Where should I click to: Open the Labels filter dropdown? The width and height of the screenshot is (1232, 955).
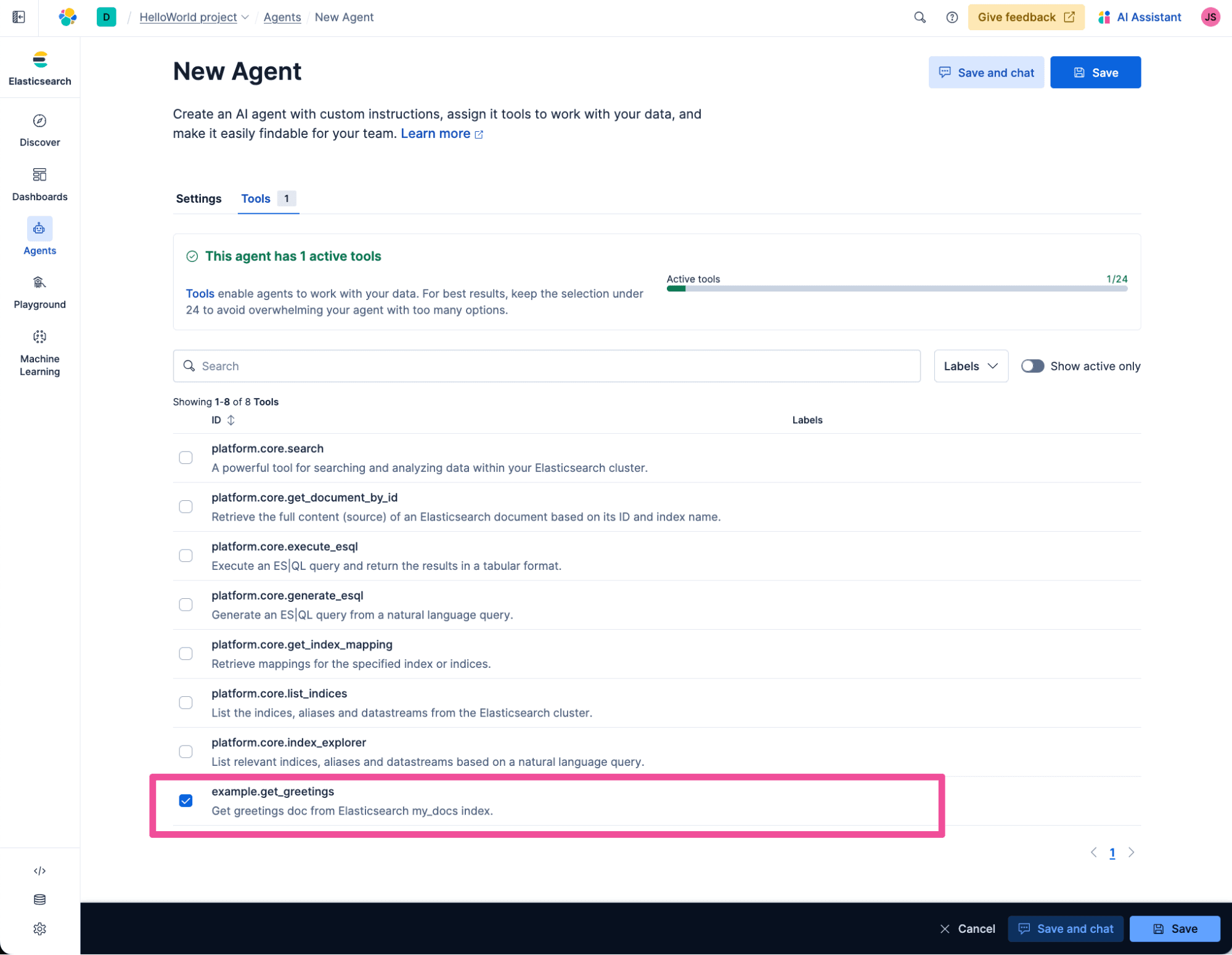tap(970, 365)
